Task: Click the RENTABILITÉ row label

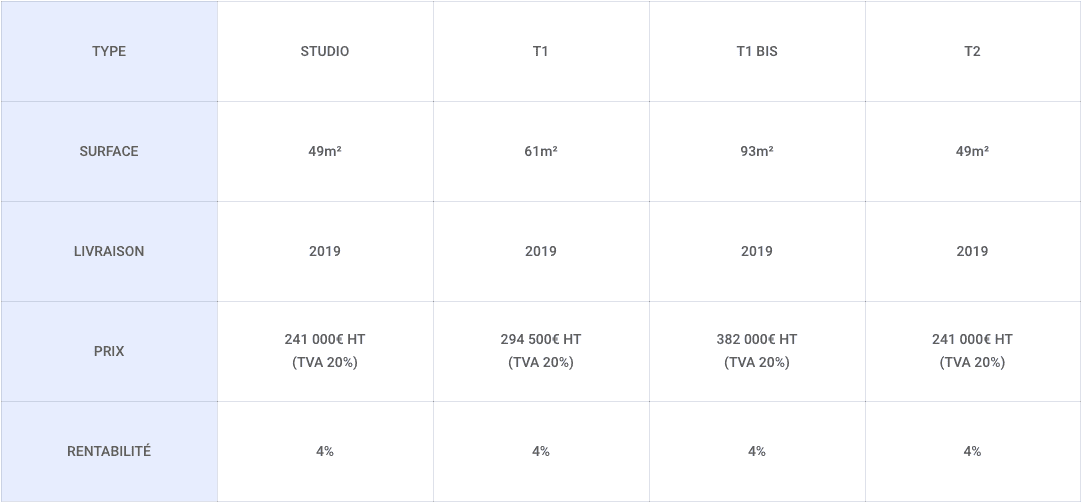Action: click(x=109, y=451)
